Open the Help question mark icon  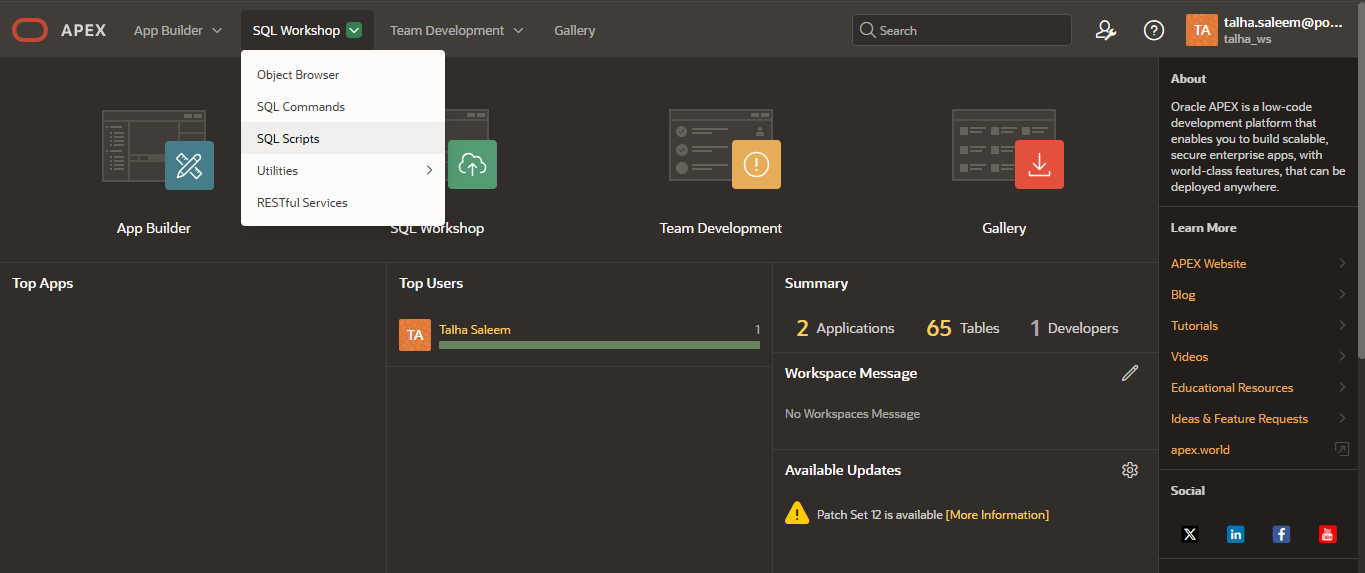[1153, 30]
